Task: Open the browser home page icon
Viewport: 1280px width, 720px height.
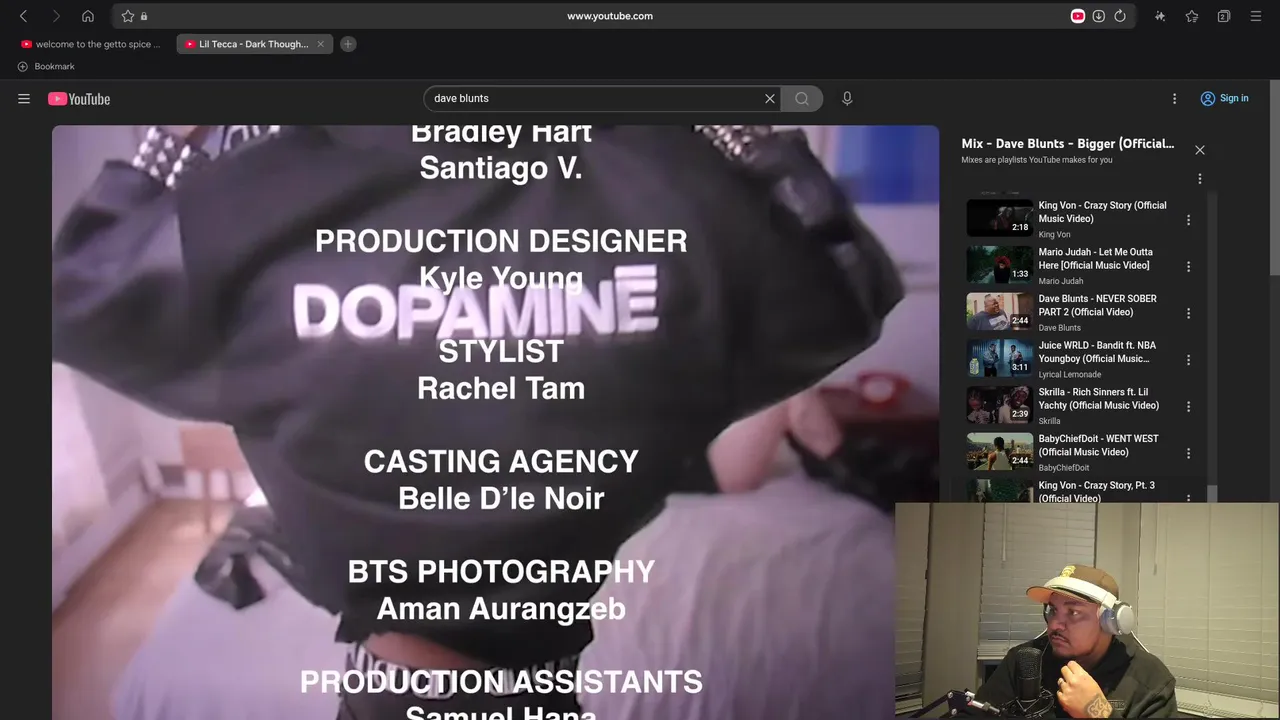Action: 88,16
